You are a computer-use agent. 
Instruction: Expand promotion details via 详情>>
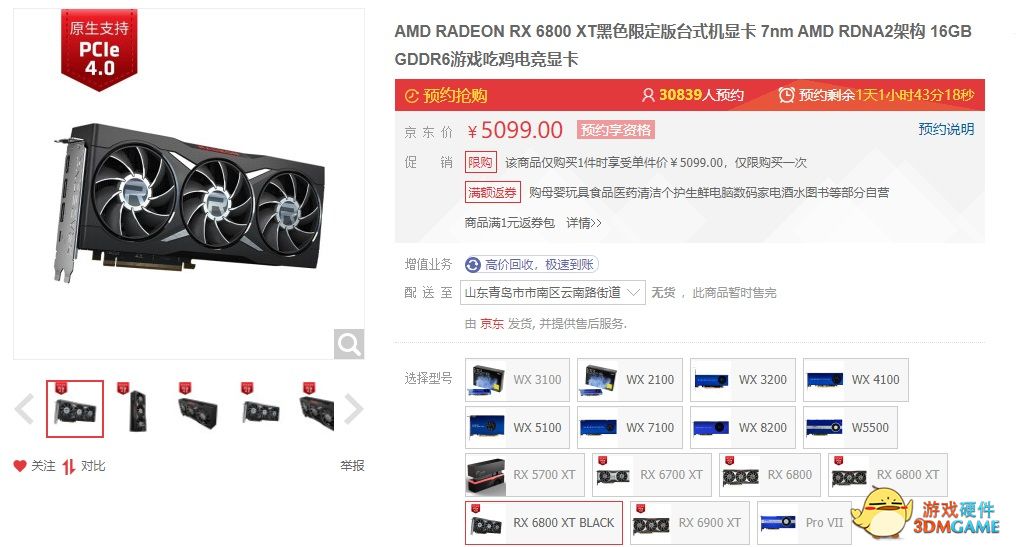584,223
